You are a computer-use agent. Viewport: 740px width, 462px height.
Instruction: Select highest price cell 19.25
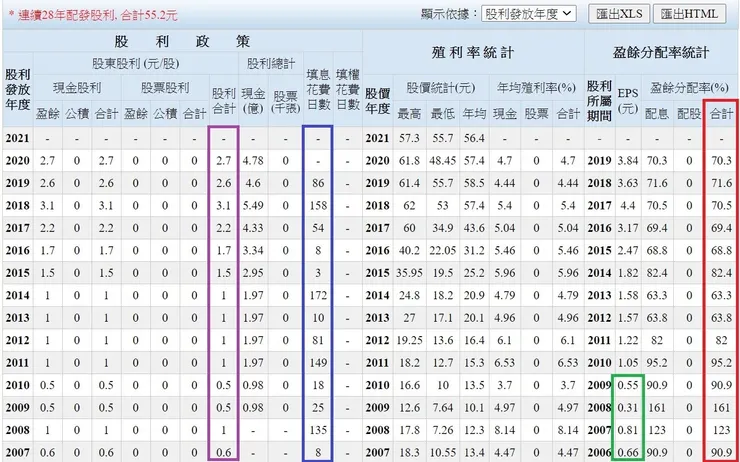point(409,341)
